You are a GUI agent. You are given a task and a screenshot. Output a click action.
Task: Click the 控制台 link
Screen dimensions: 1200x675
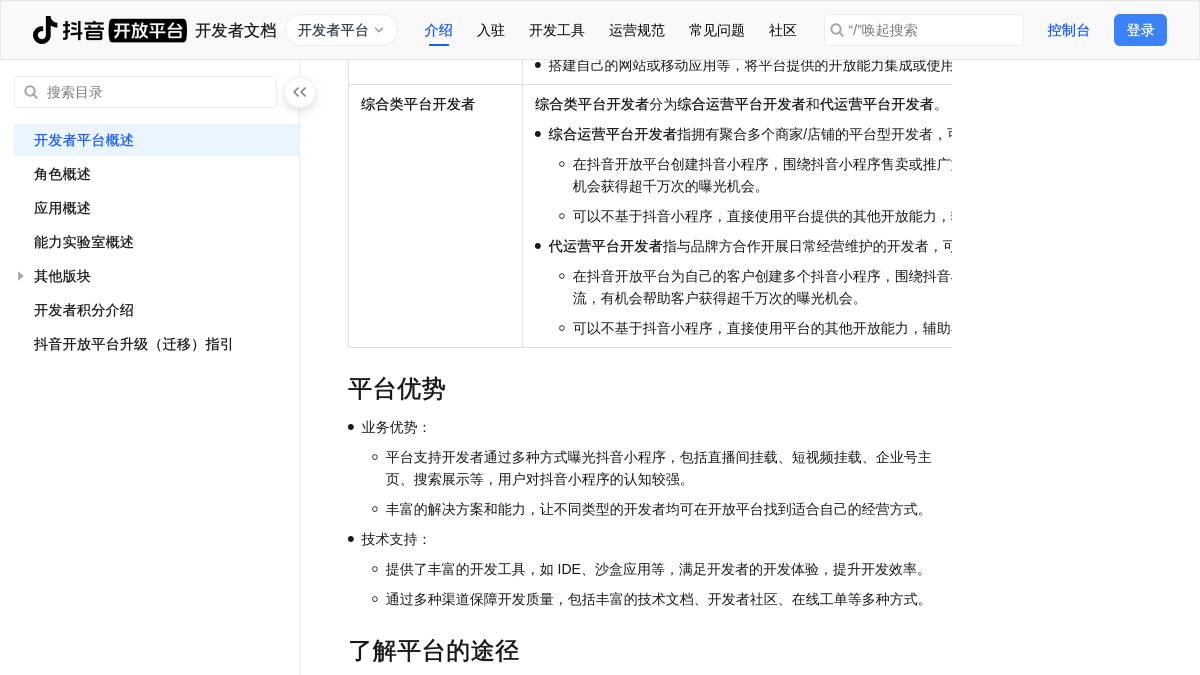[1069, 30]
